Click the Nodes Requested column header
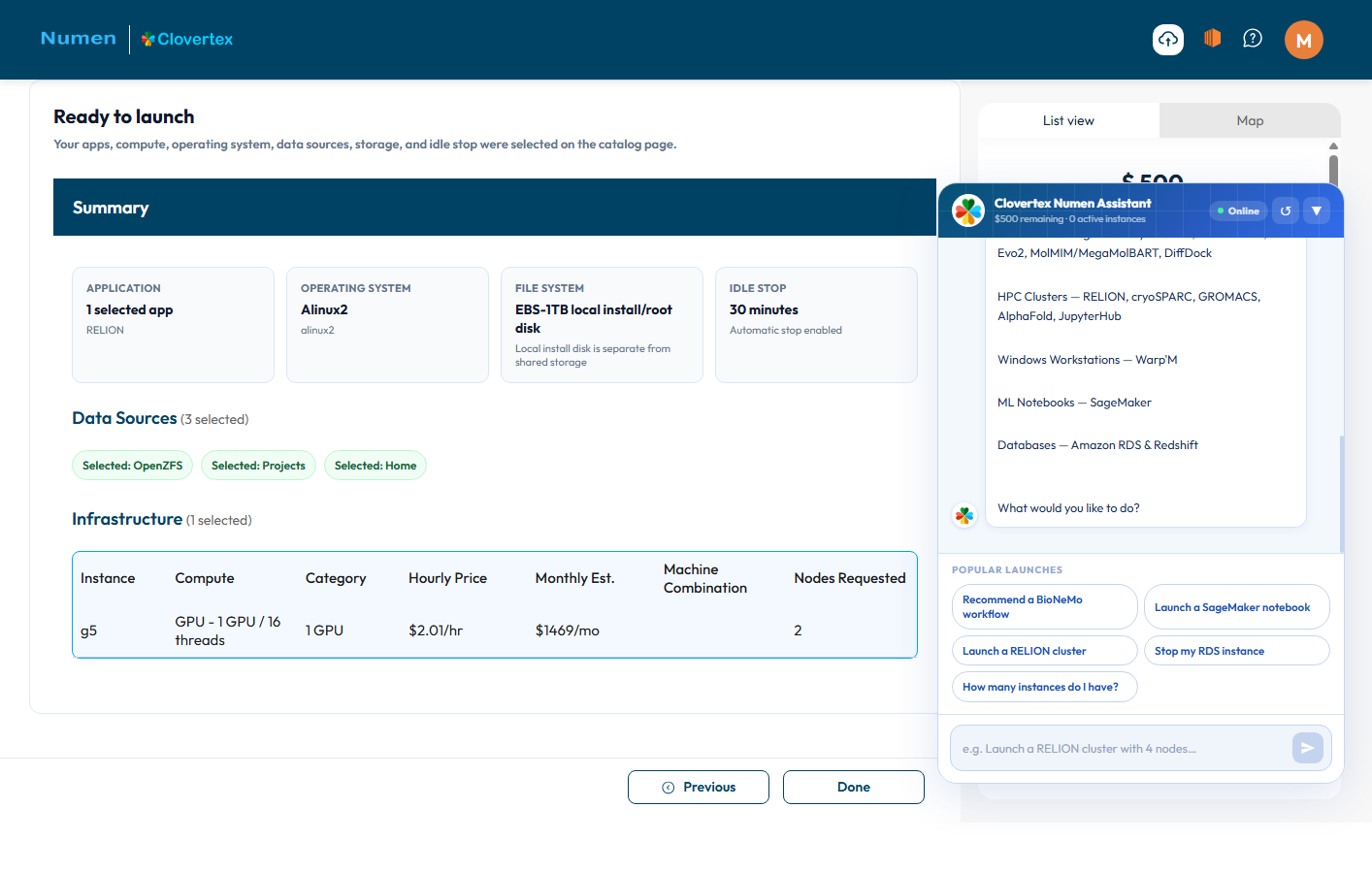The width and height of the screenshot is (1372, 873). 850,578
